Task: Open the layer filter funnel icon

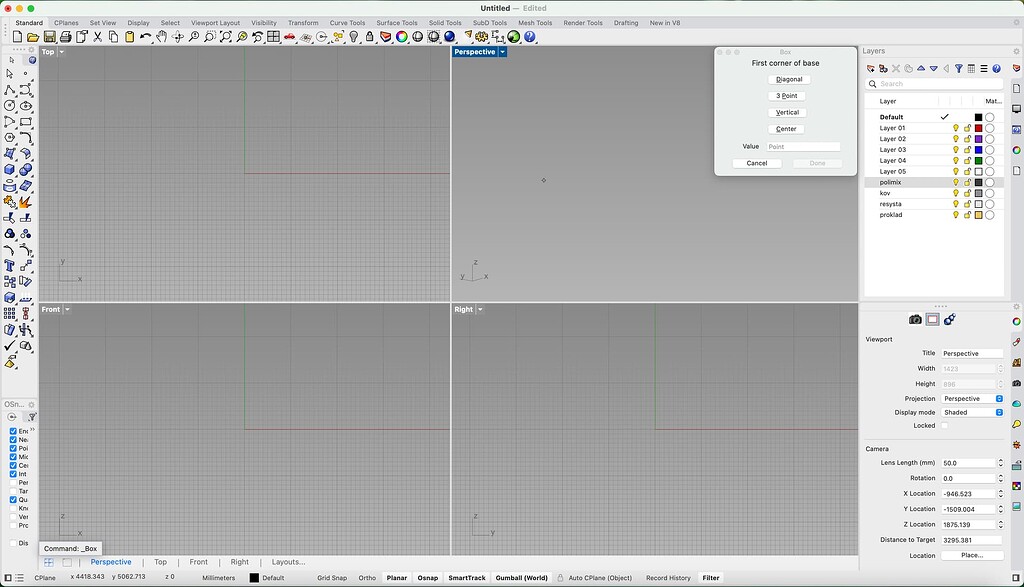Action: click(x=960, y=67)
